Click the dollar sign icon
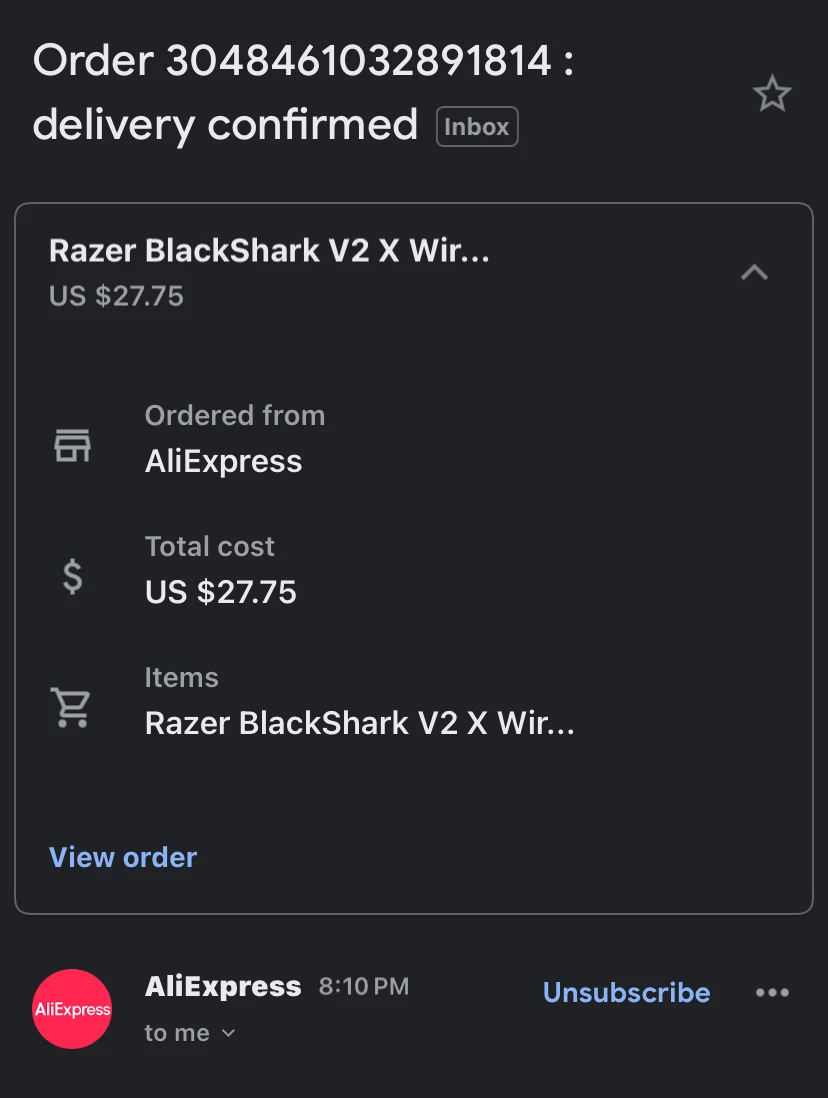 pos(72,576)
